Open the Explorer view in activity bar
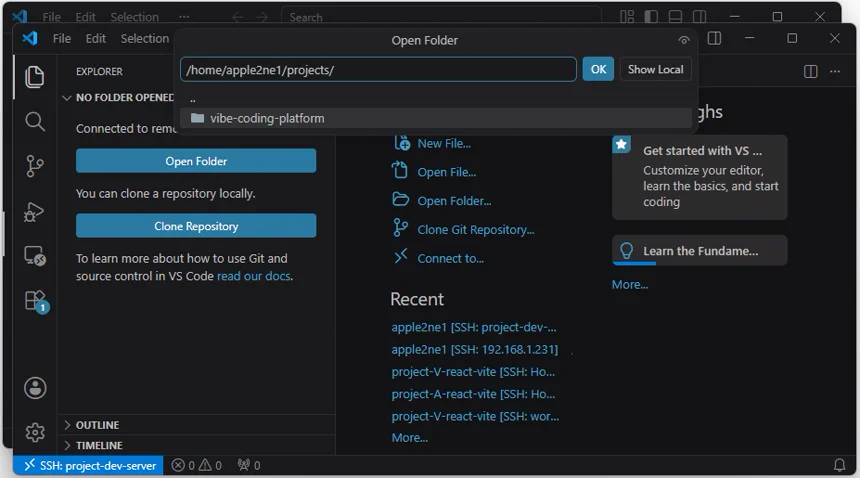The width and height of the screenshot is (860, 478). tap(35, 77)
